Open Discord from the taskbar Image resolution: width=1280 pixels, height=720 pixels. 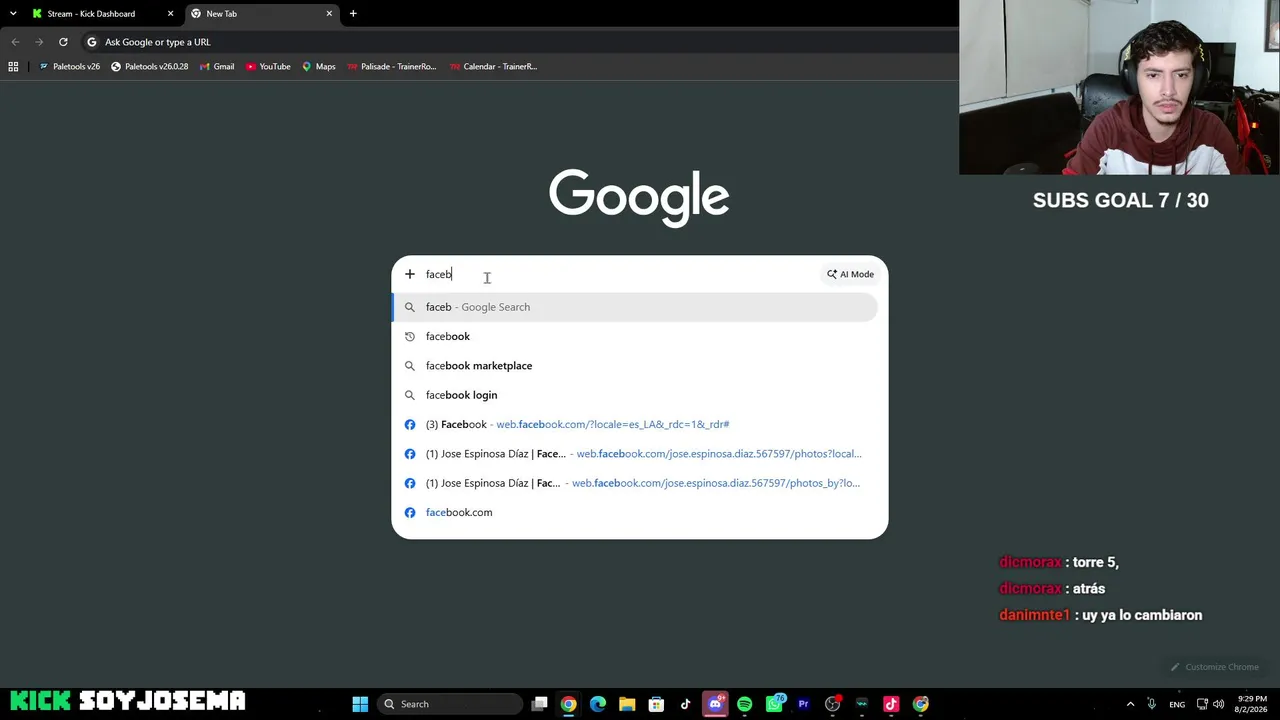pyautogui.click(x=715, y=704)
